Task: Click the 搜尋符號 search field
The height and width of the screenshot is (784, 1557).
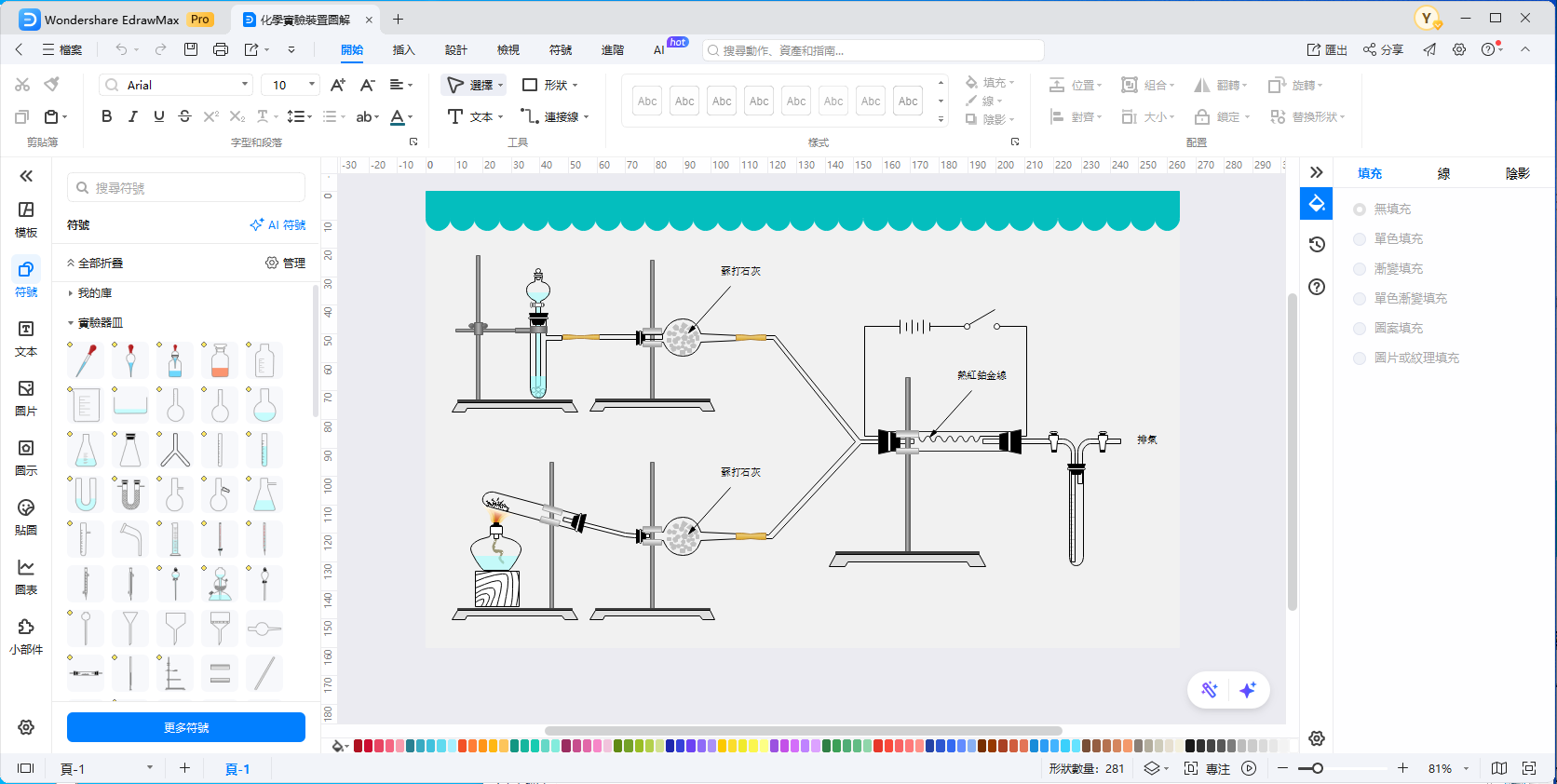Action: tap(186, 188)
